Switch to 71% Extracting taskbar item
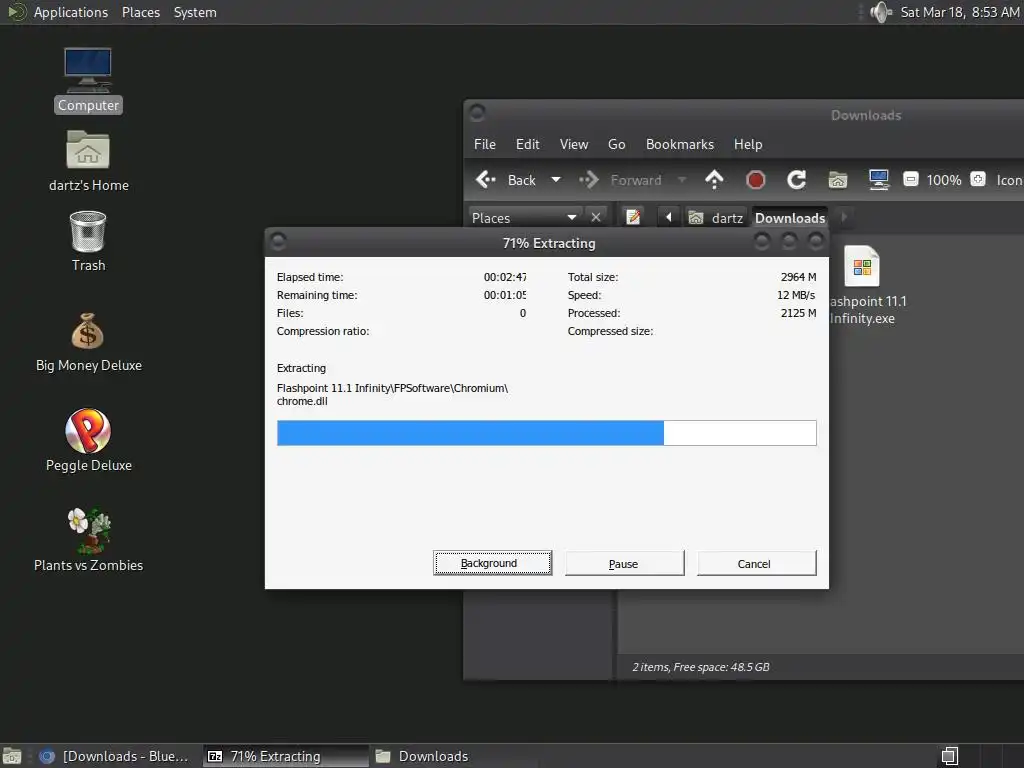Image resolution: width=1024 pixels, height=768 pixels. click(x=285, y=756)
